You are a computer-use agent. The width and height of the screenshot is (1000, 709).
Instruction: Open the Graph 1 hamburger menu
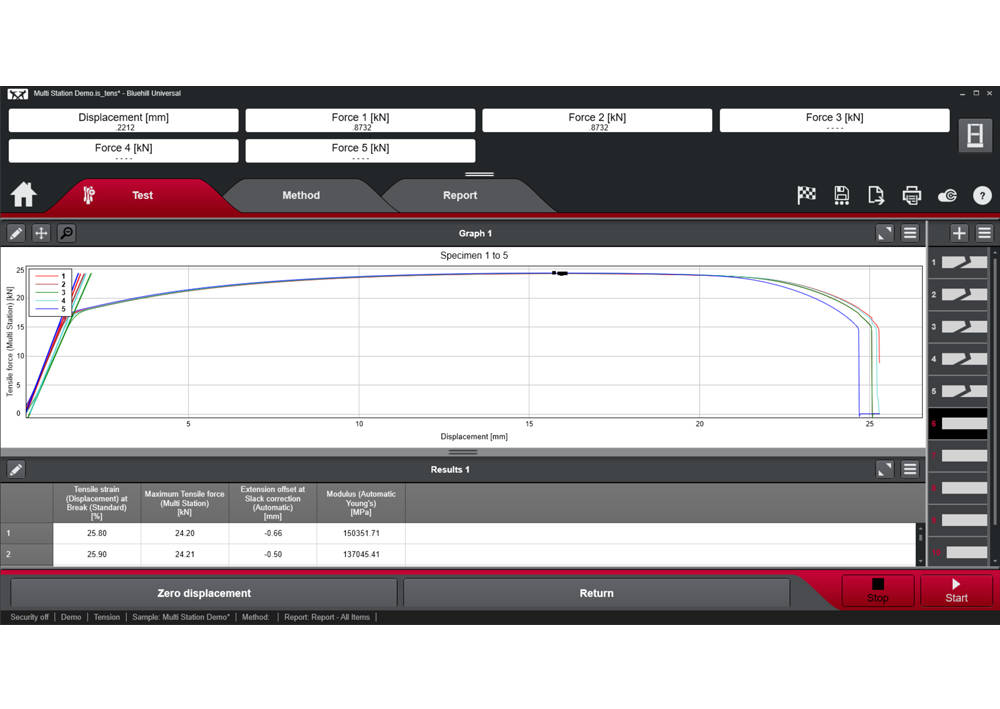[x=910, y=233]
